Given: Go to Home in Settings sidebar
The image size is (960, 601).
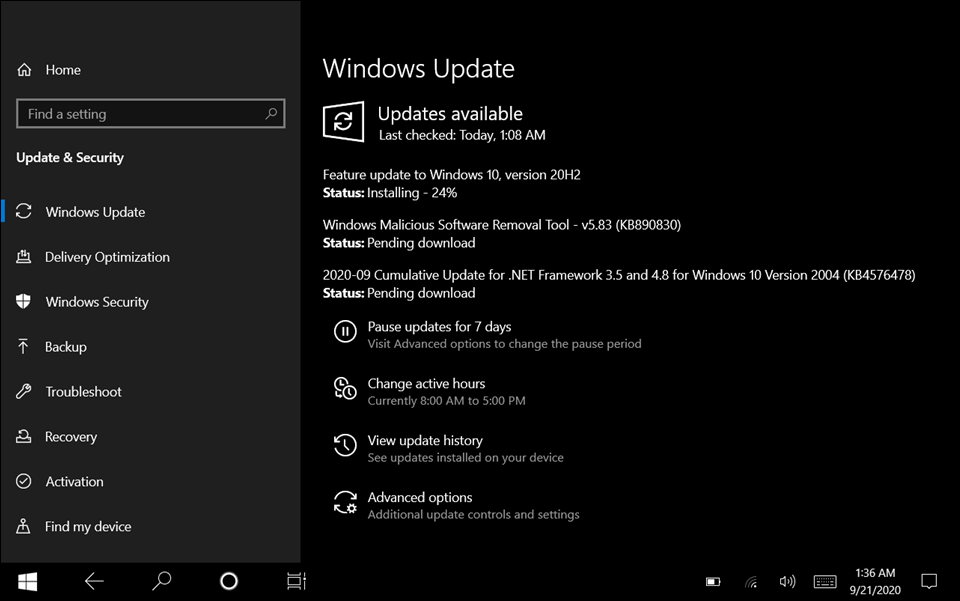Looking at the screenshot, I should [x=63, y=70].
